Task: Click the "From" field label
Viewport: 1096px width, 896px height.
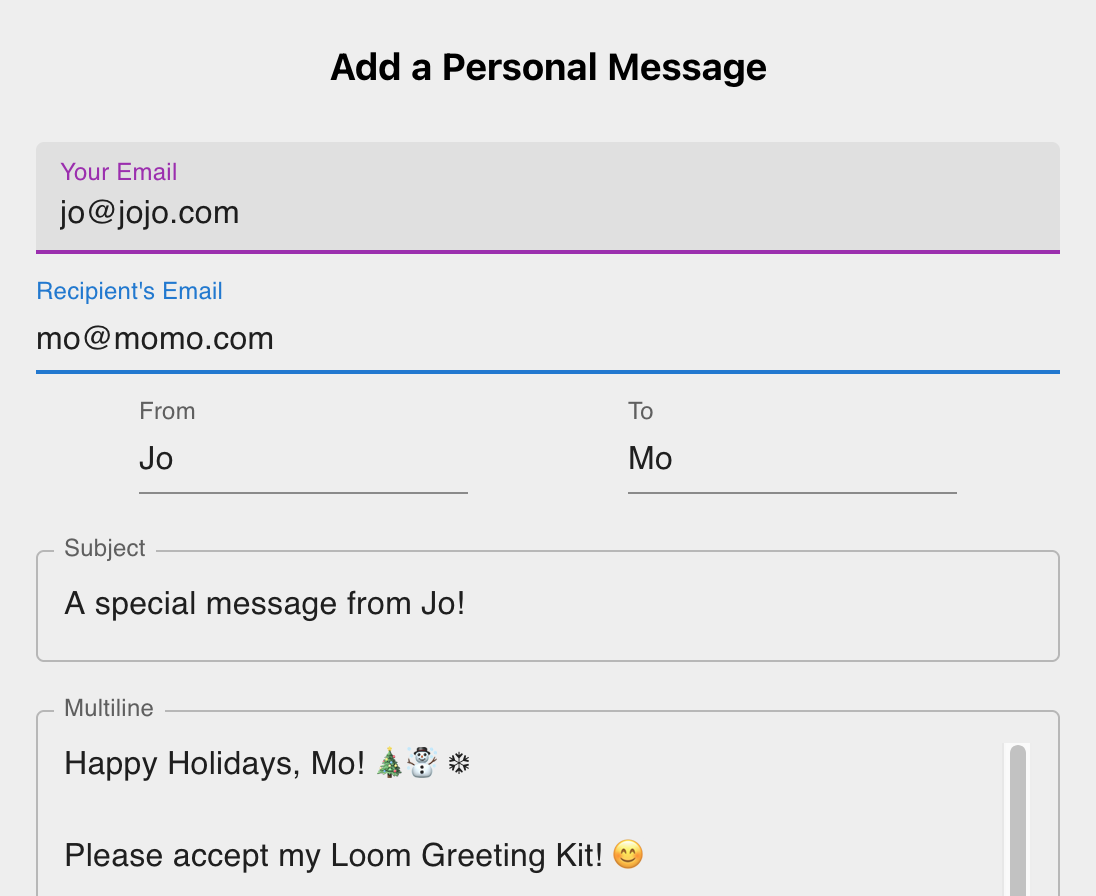Action: pyautogui.click(x=167, y=411)
